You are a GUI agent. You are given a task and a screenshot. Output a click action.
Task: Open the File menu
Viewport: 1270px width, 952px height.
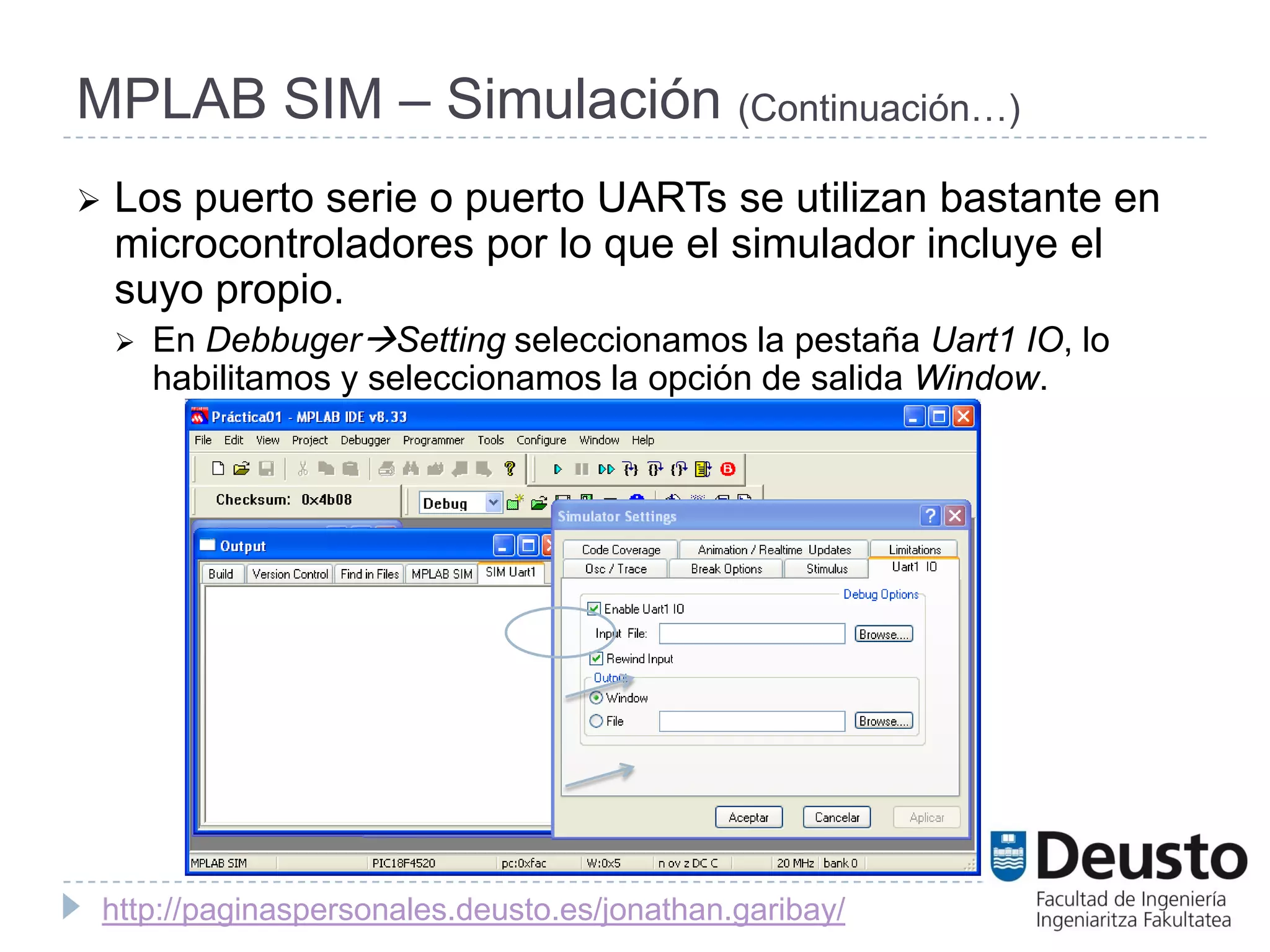[203, 440]
